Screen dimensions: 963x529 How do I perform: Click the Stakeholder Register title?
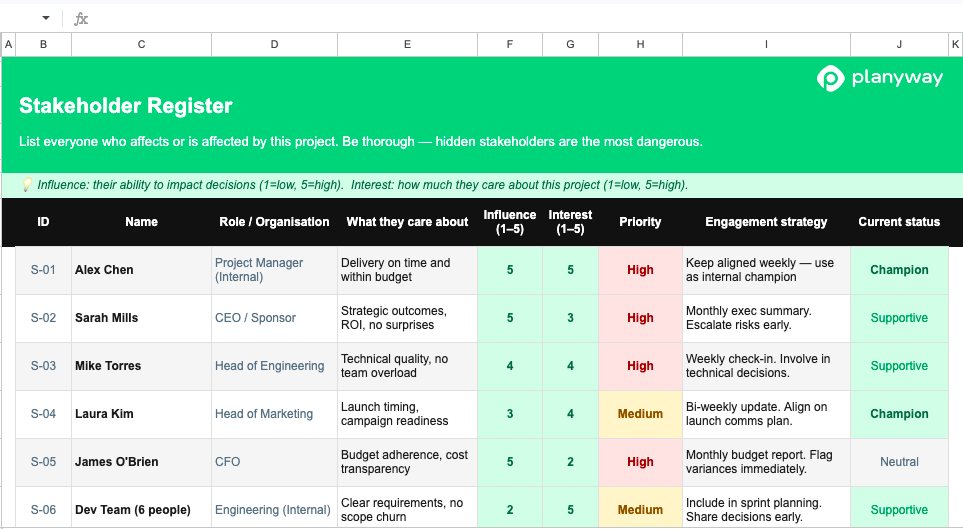126,106
